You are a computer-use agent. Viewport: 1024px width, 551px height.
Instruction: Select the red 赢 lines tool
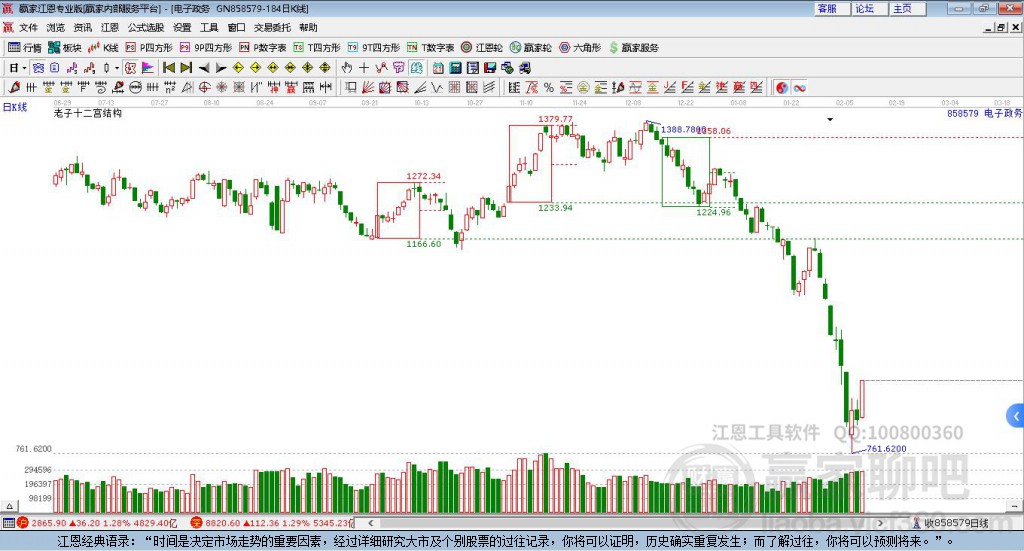click(x=739, y=87)
